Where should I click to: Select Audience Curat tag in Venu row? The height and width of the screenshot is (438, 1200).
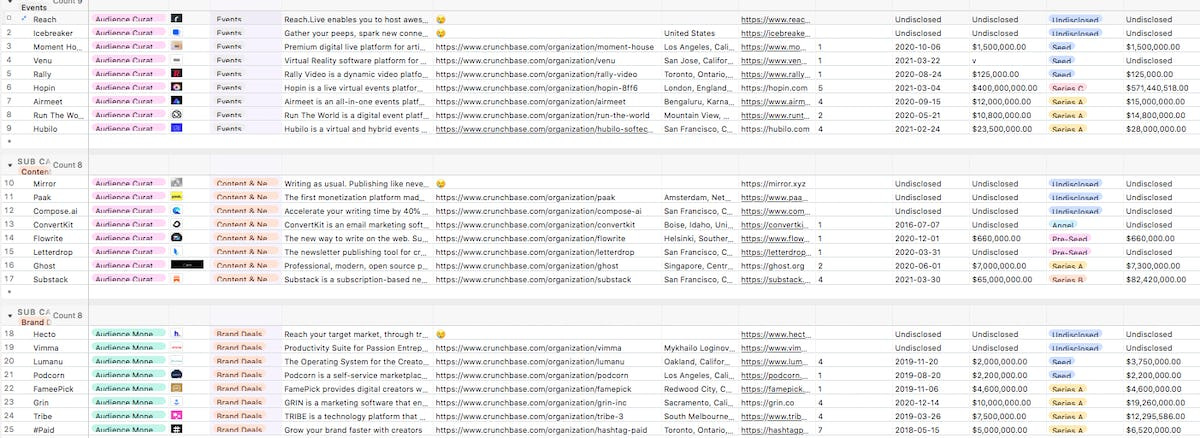[x=128, y=60]
